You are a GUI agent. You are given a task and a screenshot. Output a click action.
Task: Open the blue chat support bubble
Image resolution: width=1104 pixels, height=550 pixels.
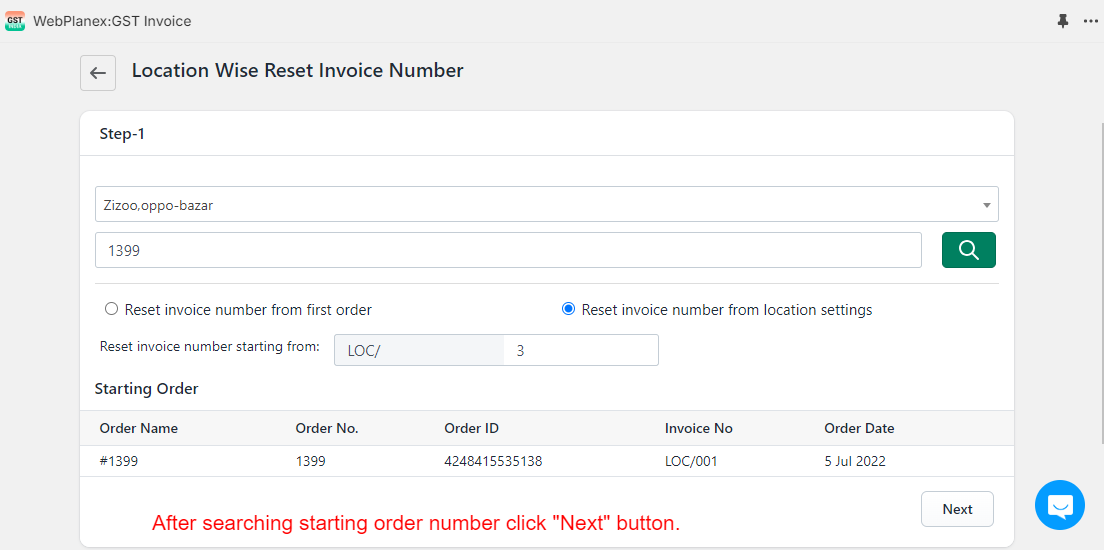1060,505
